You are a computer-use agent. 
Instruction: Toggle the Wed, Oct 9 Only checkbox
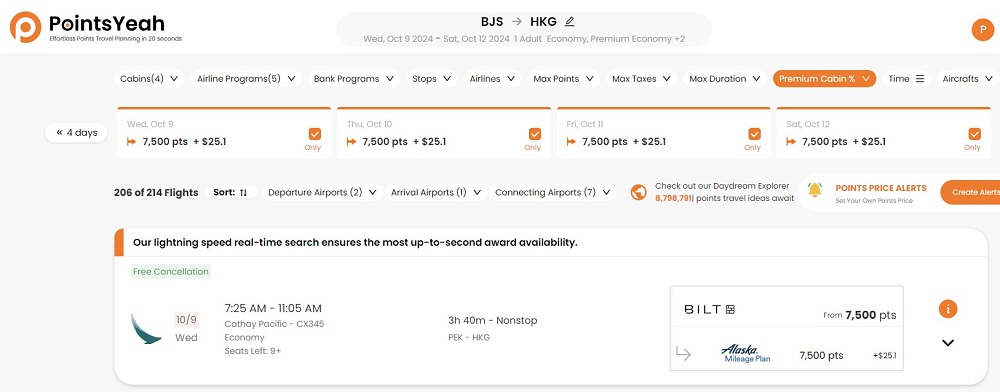coord(314,134)
